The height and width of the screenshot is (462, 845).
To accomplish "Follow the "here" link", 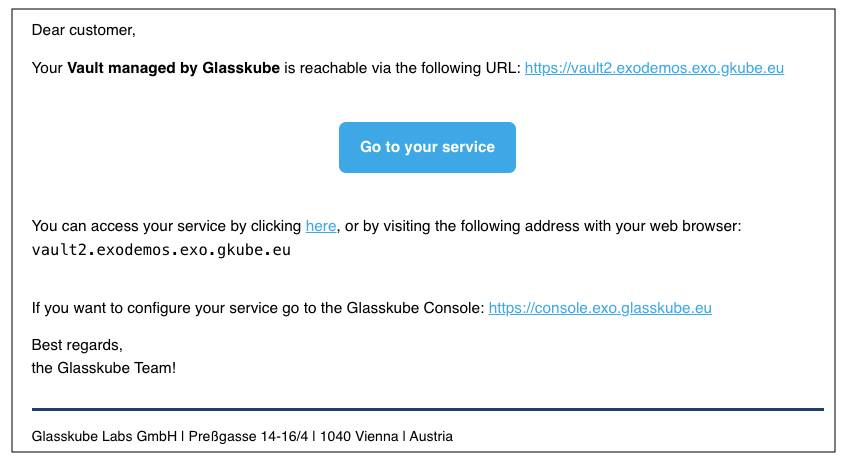I will pos(321,227).
